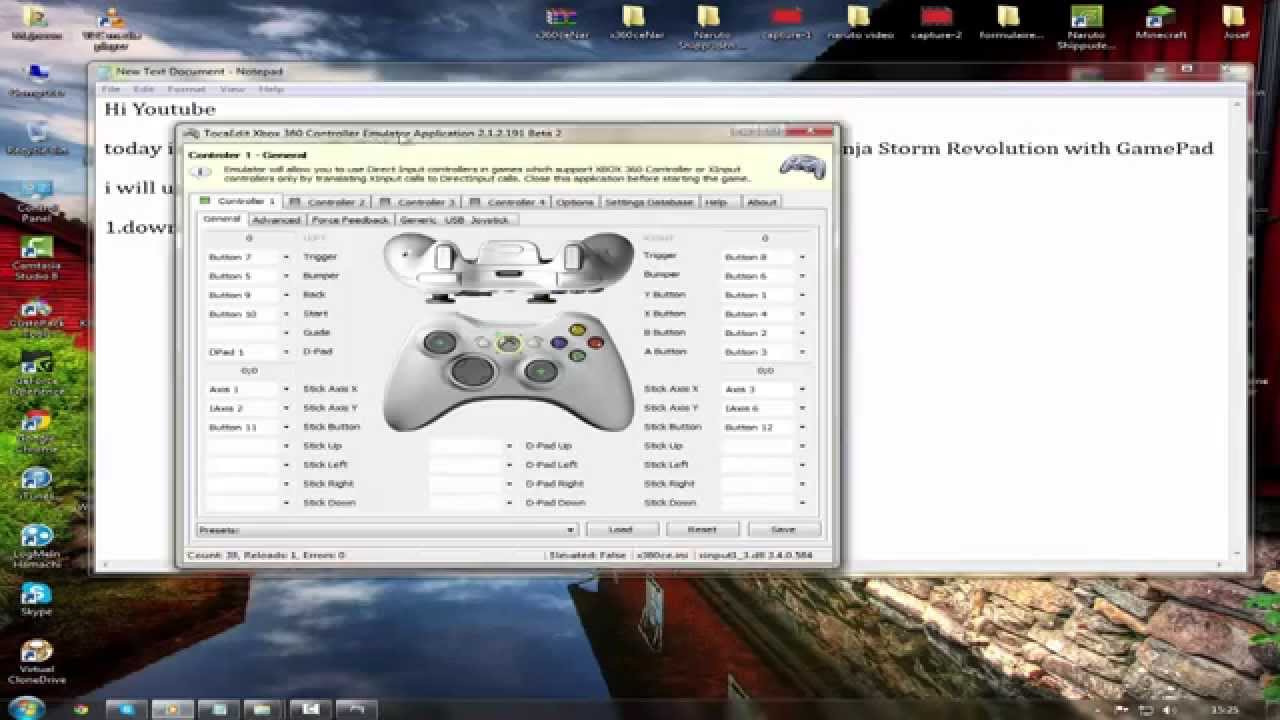Open Notepad Edit menu
Image resolution: width=1280 pixels, height=720 pixels.
(x=143, y=89)
